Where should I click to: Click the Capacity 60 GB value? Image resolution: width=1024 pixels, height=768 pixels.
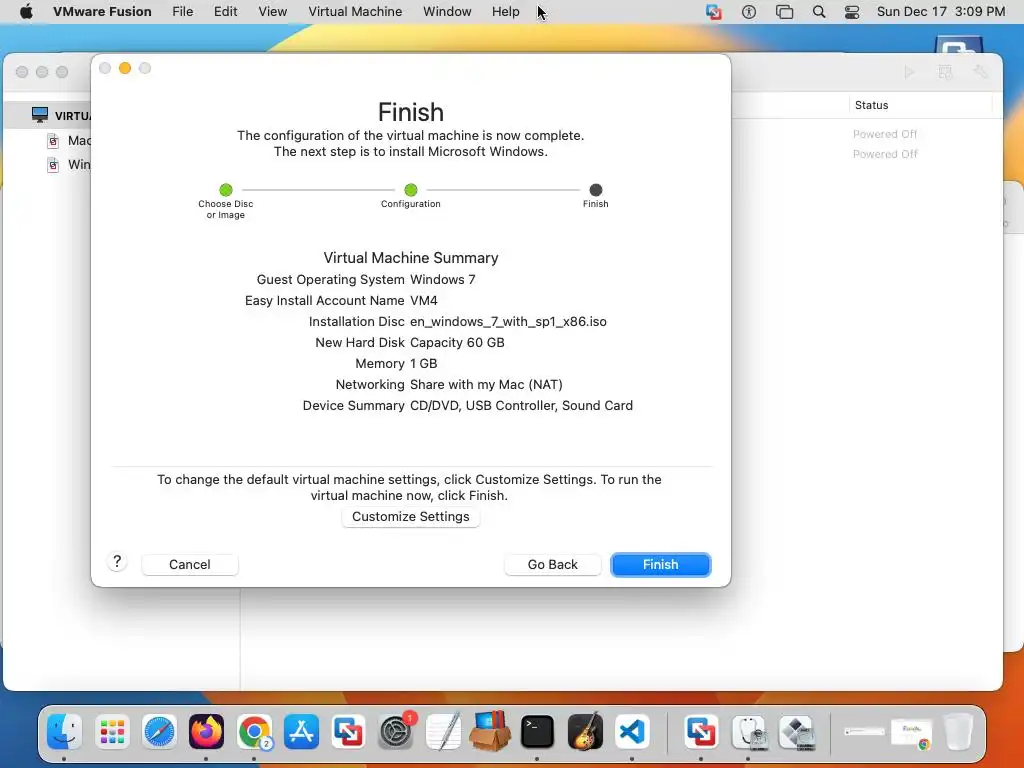457,342
